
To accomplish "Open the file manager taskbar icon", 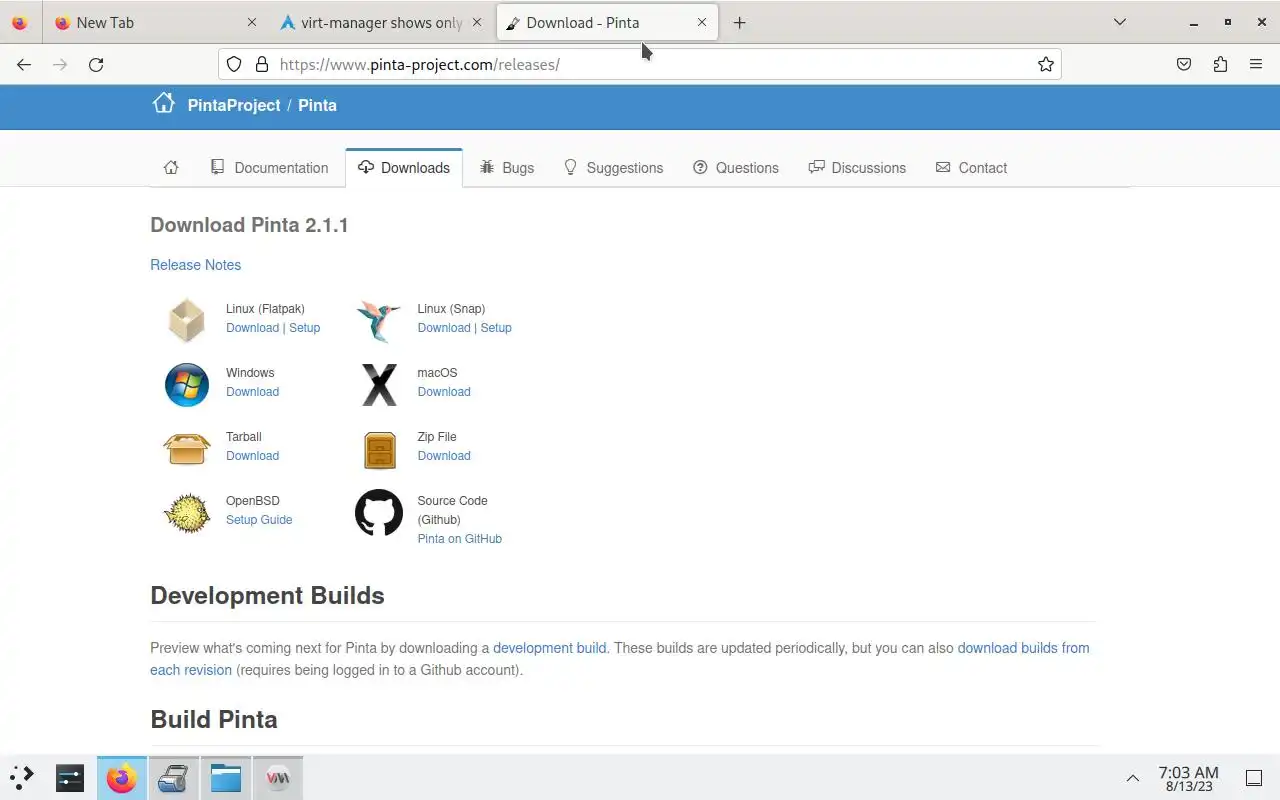I will click(226, 777).
